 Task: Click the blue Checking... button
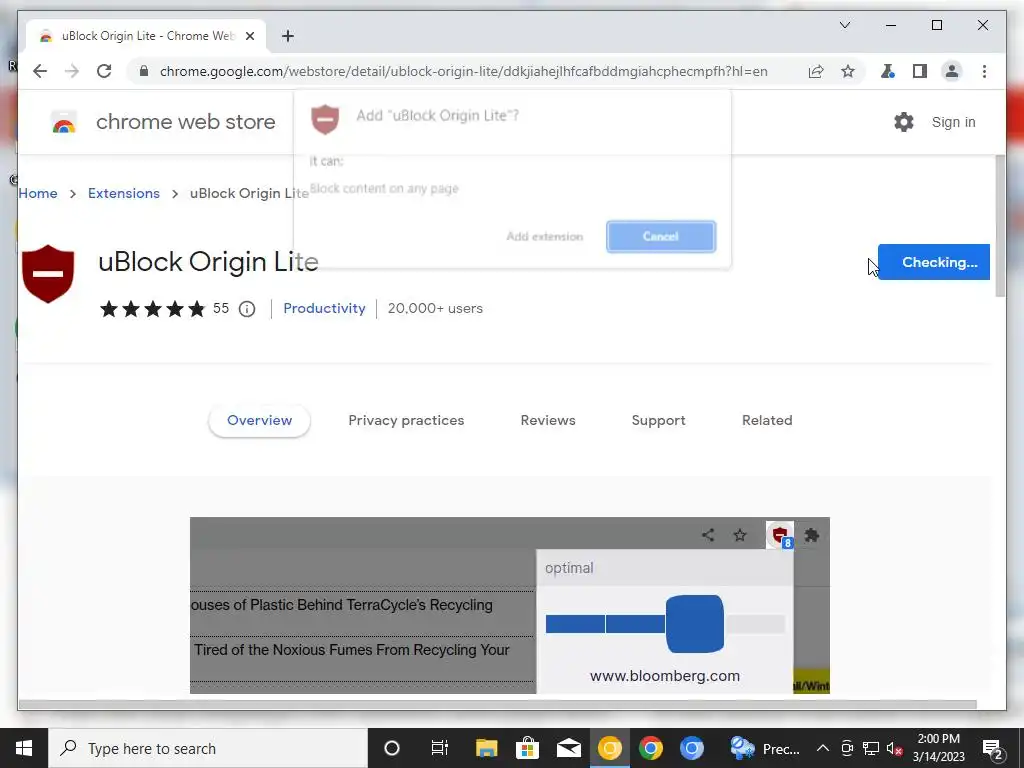[934, 262]
